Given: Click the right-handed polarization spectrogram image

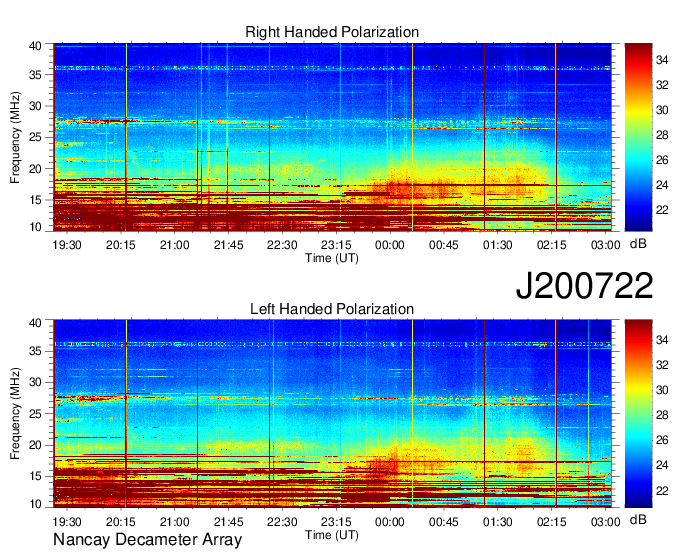Looking at the screenshot, I should click(332, 137).
